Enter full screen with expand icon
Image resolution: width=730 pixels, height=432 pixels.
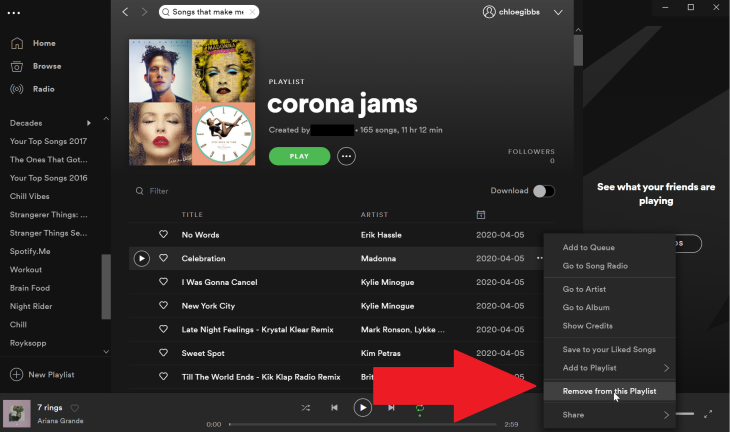click(708, 414)
